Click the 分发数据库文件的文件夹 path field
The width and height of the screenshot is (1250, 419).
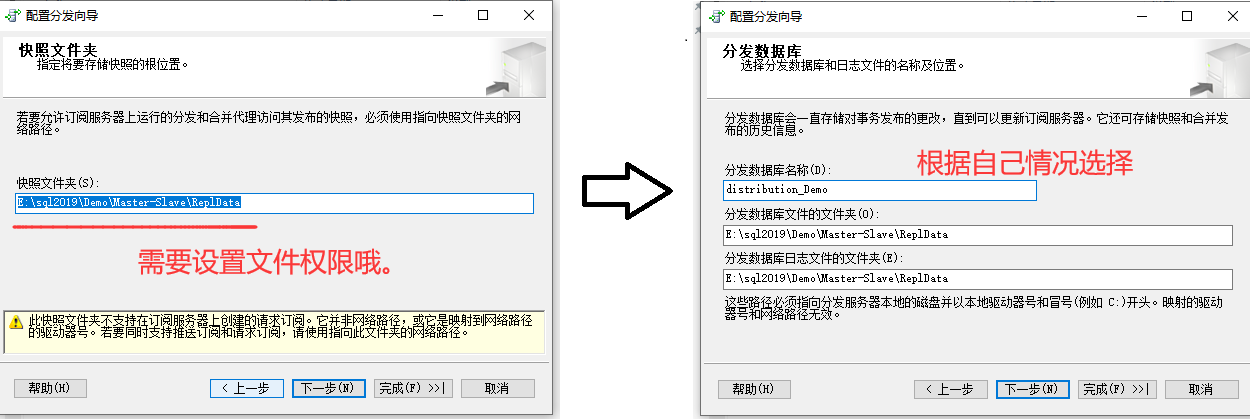tap(978, 235)
